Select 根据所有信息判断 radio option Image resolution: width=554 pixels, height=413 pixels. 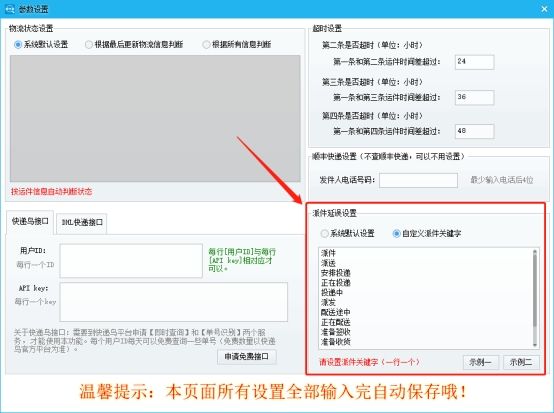[236, 45]
